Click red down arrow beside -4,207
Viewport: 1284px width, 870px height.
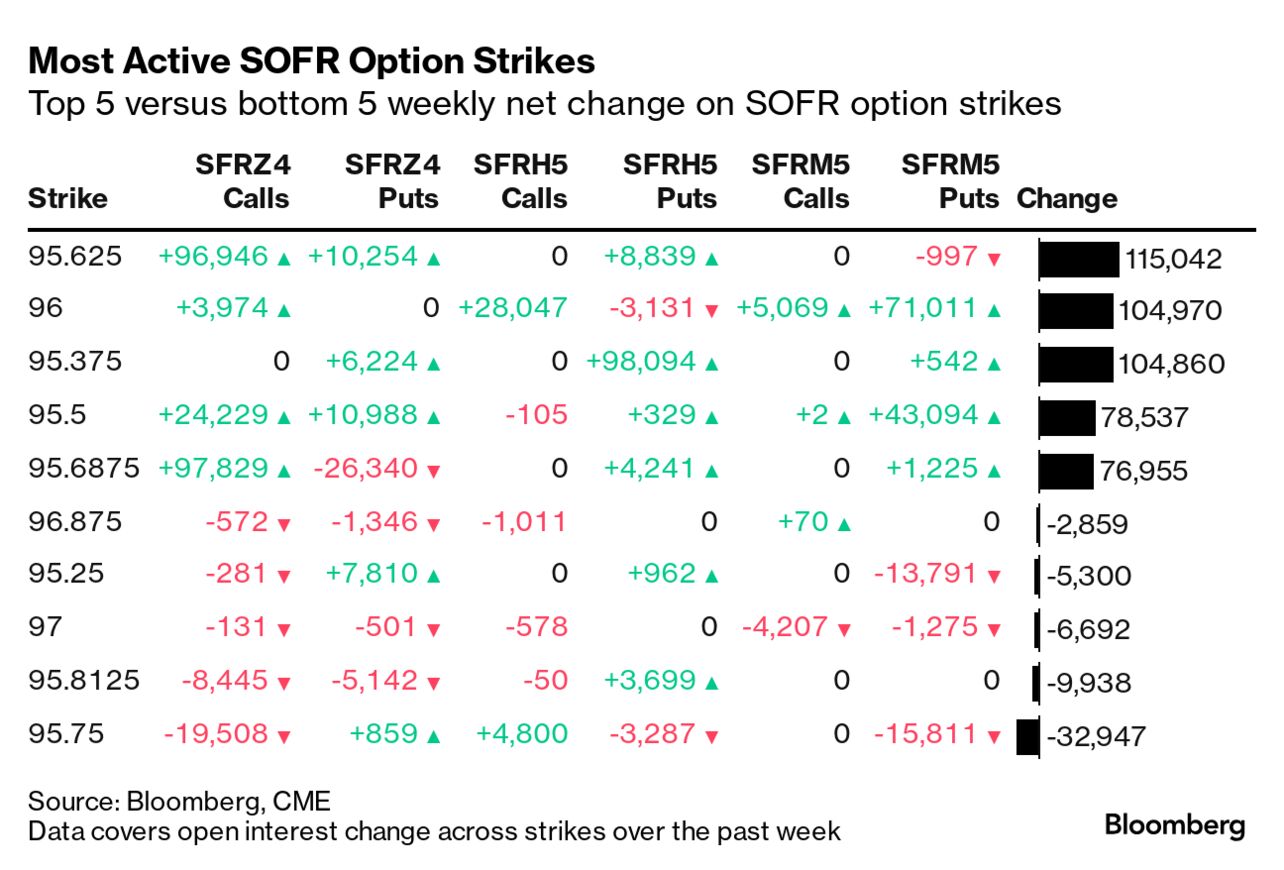(843, 630)
